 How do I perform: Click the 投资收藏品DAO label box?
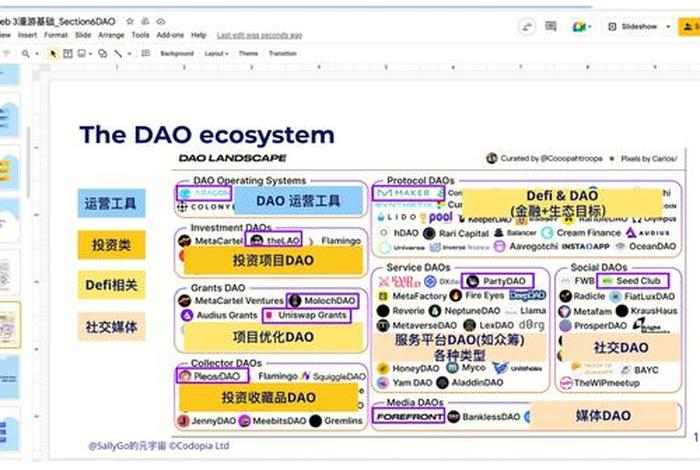[269, 397]
